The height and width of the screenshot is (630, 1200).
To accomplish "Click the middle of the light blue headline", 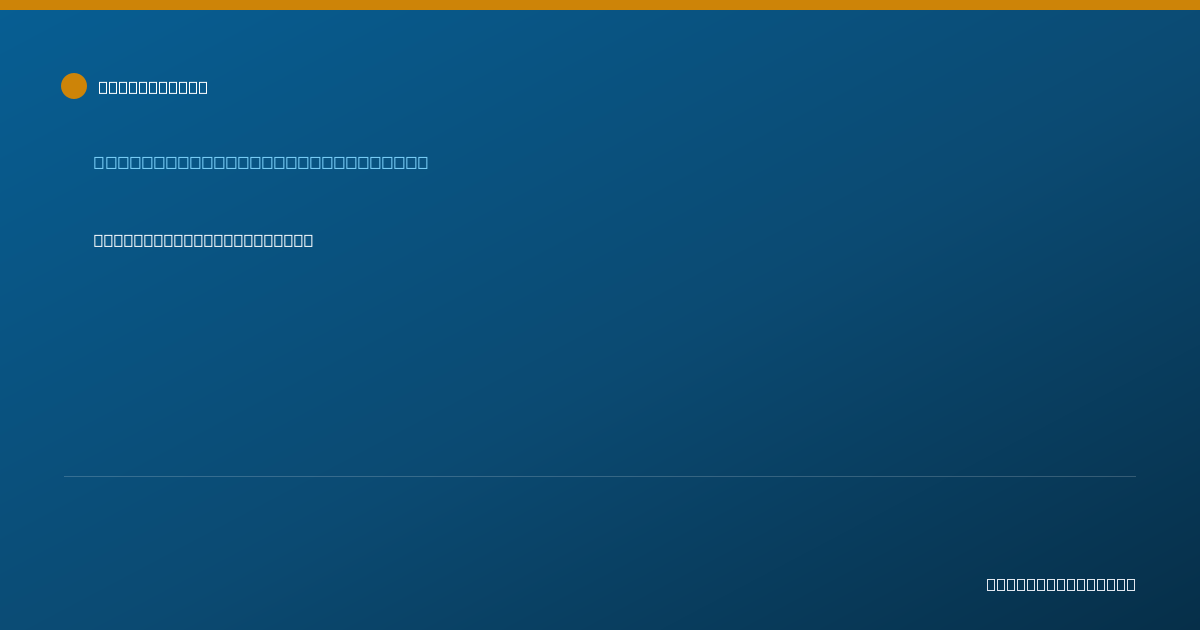I will point(261,162).
